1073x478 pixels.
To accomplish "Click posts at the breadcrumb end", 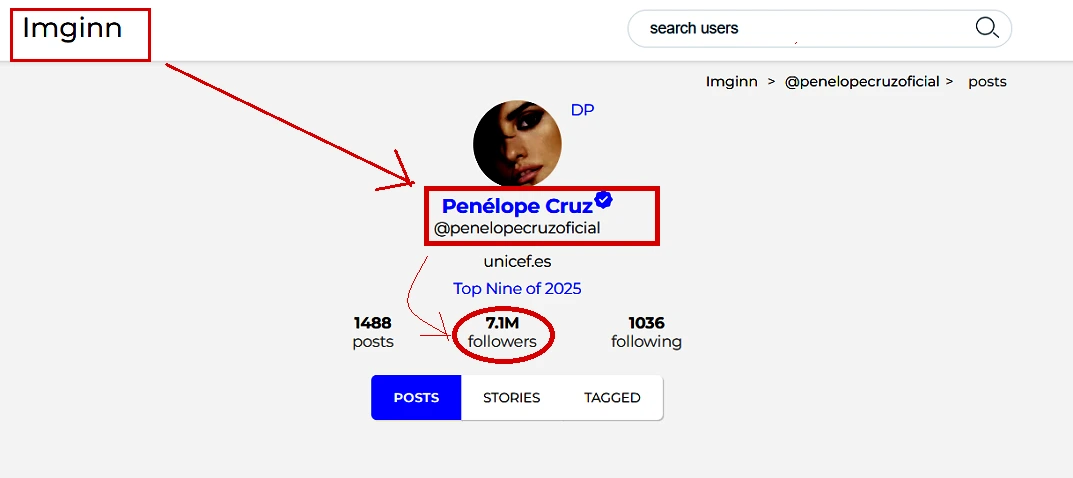I will point(987,82).
